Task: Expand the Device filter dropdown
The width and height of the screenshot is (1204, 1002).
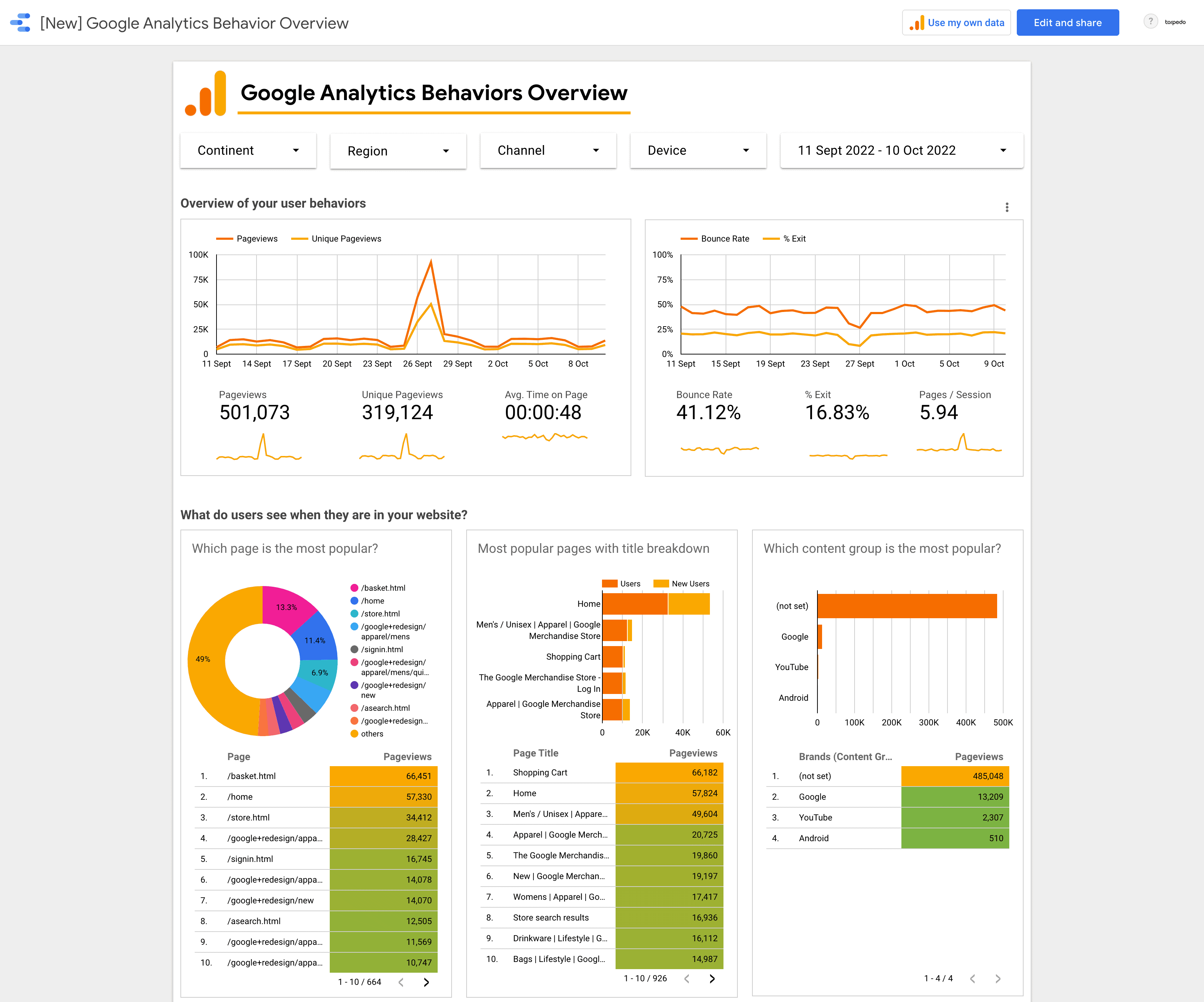Action: click(x=698, y=150)
